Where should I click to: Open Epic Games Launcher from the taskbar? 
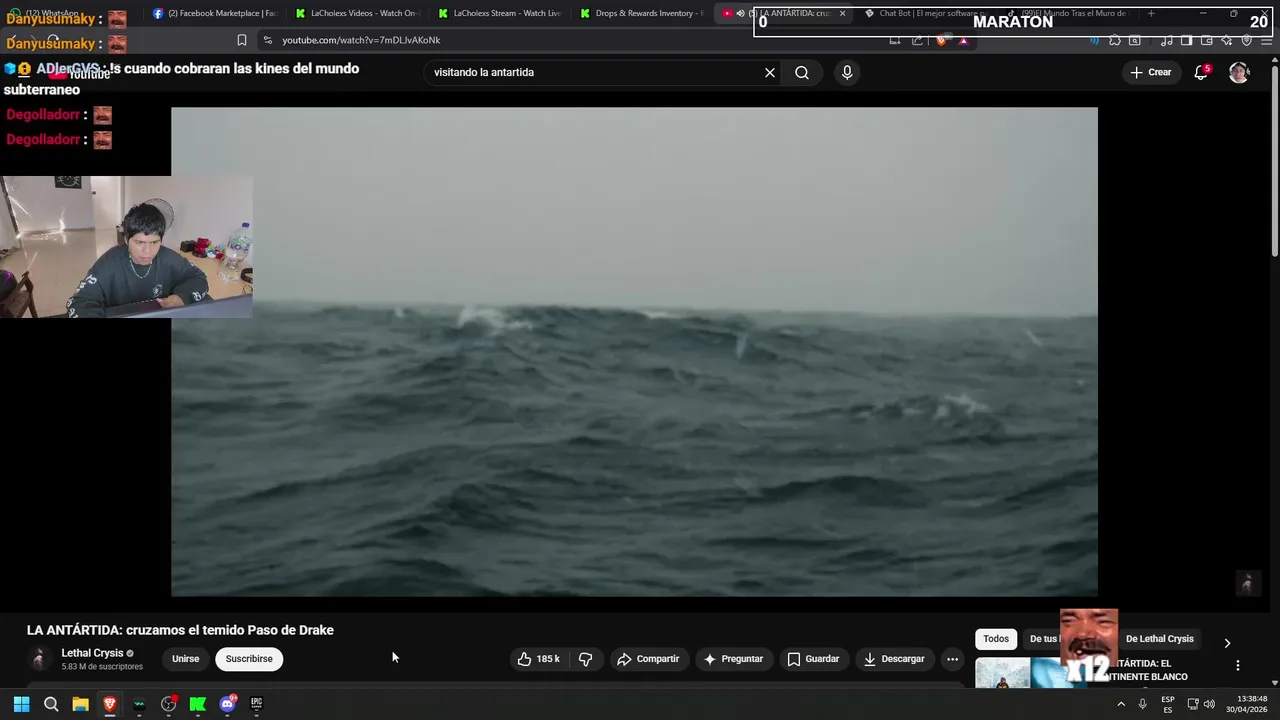click(256, 704)
